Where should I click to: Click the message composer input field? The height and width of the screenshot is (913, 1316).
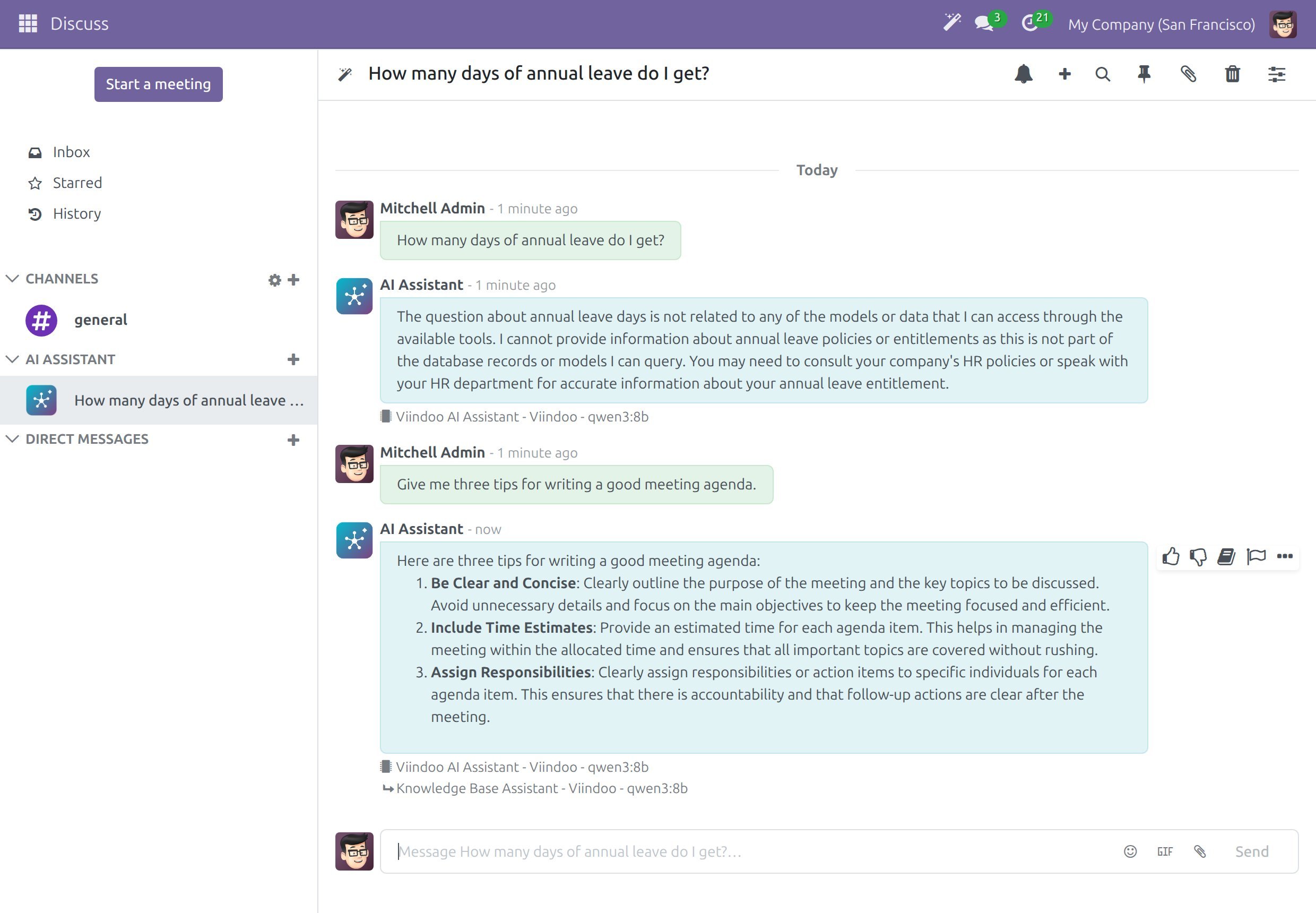click(x=749, y=852)
